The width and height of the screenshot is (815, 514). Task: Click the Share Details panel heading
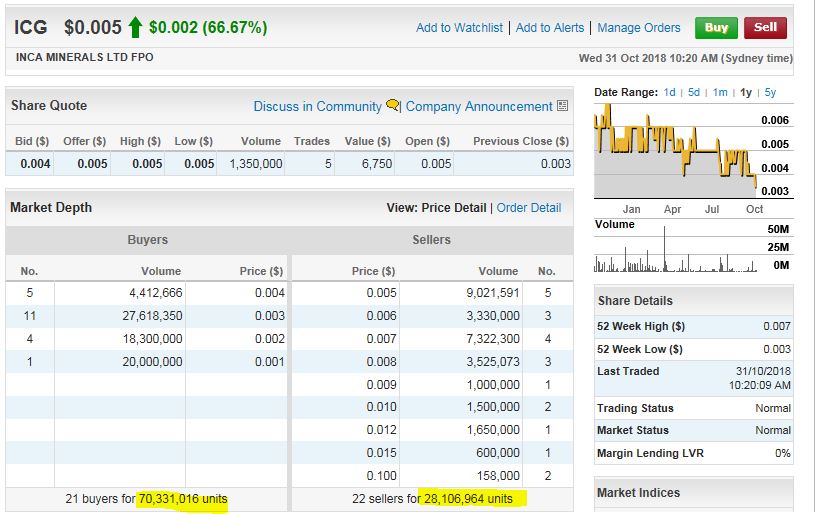tap(635, 301)
